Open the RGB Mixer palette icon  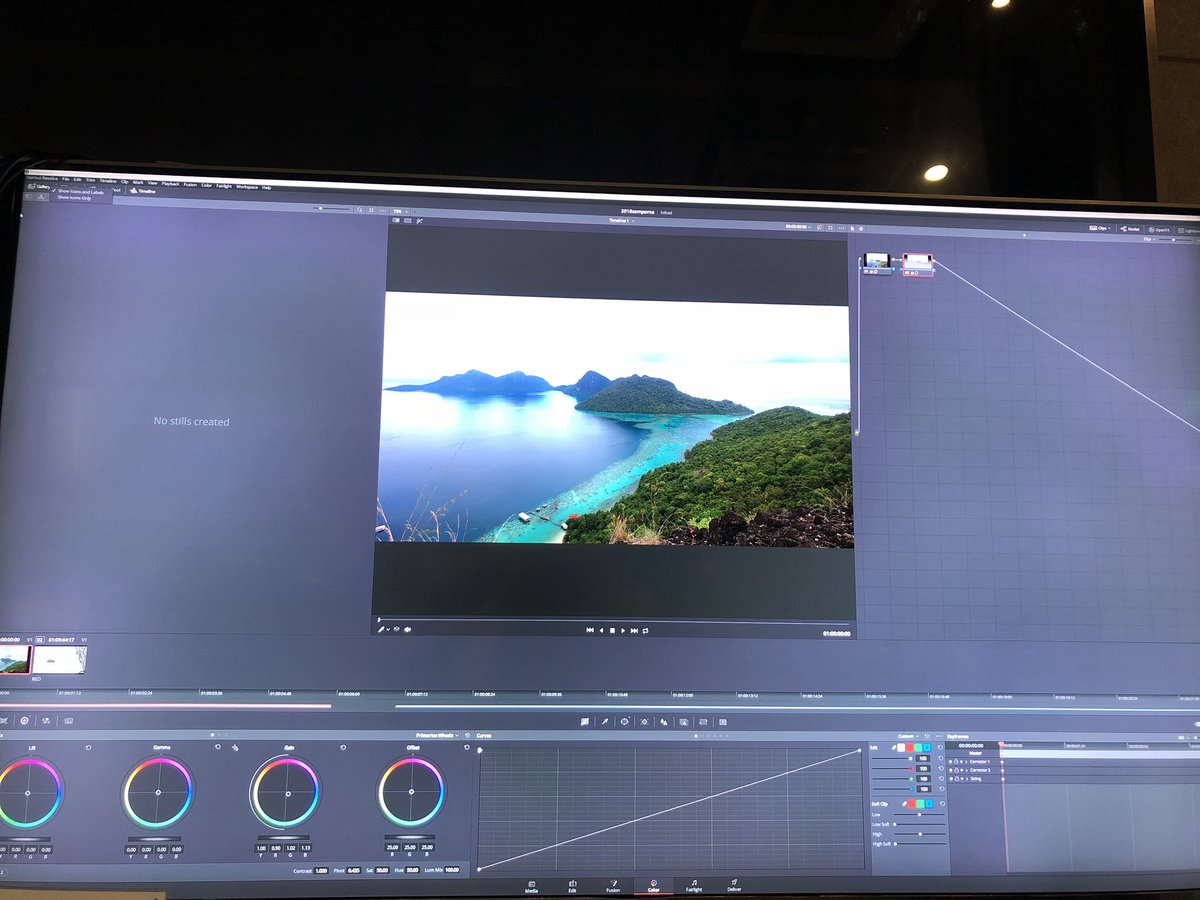click(x=46, y=721)
